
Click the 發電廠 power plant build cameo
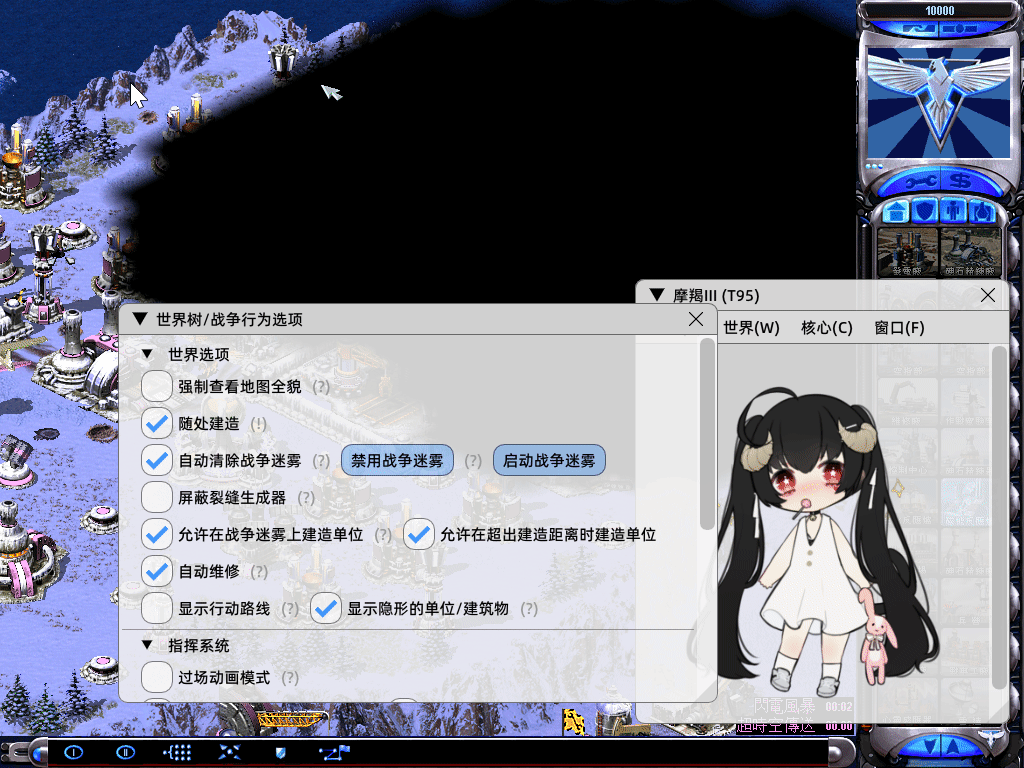click(908, 251)
